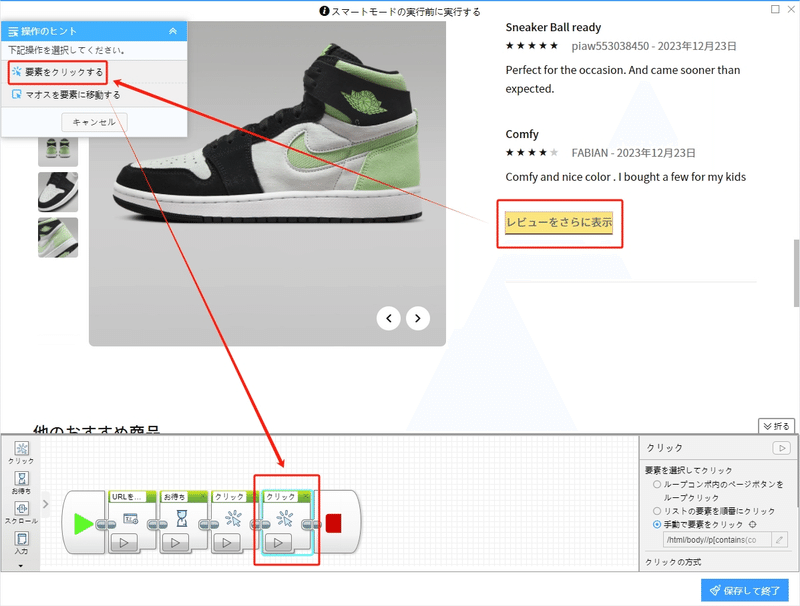
Task: Click the highlighted 'レビューをさらに表示' button
Action: pyautogui.click(x=559, y=222)
